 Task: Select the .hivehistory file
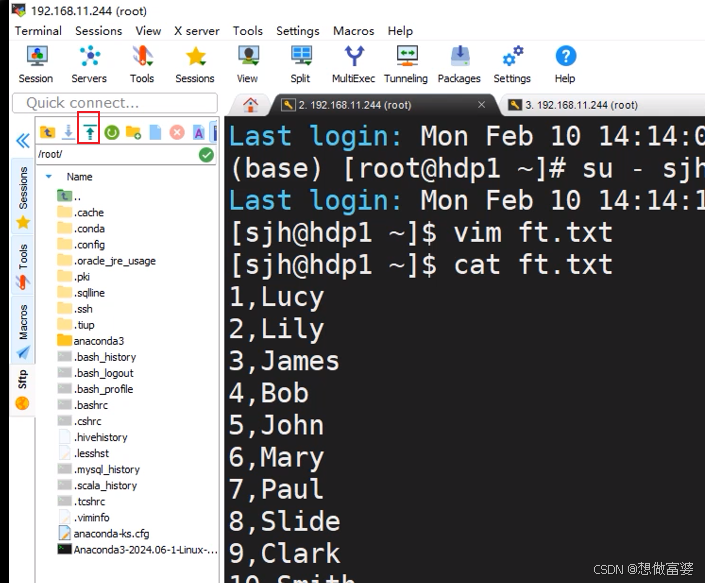coord(93,437)
